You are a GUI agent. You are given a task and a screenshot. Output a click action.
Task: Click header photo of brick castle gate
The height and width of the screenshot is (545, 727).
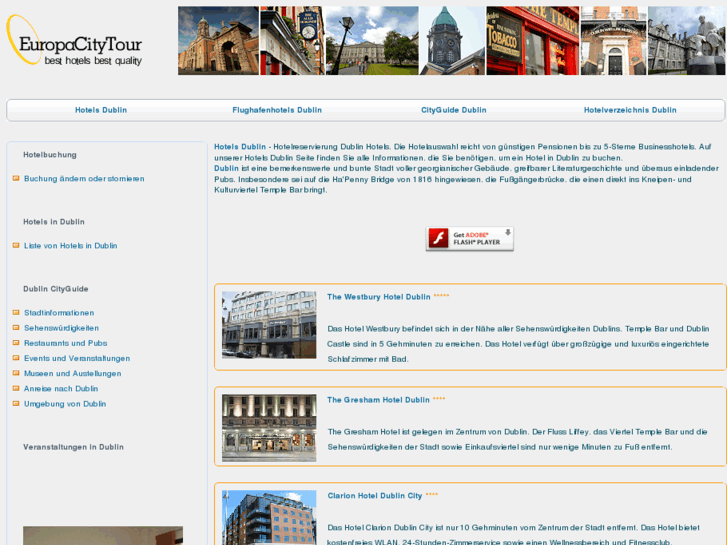[x=218, y=40]
